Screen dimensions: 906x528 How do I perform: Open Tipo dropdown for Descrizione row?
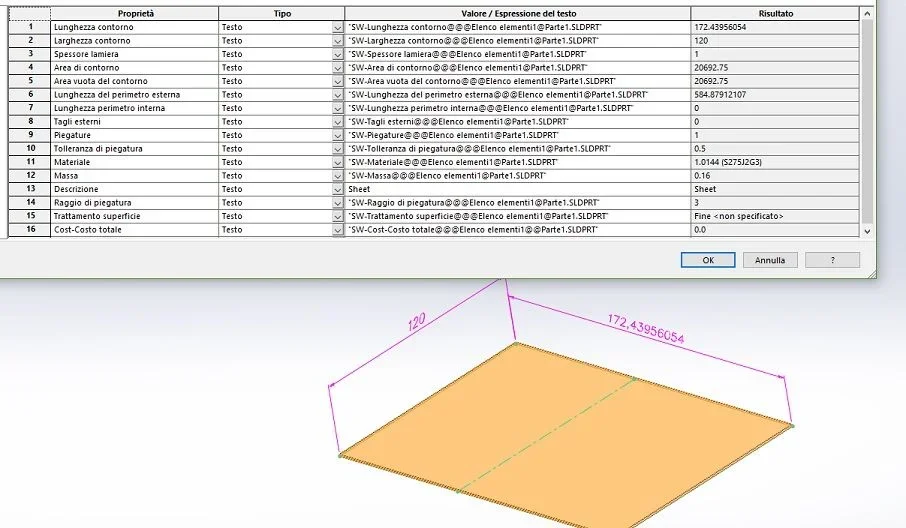(338, 189)
